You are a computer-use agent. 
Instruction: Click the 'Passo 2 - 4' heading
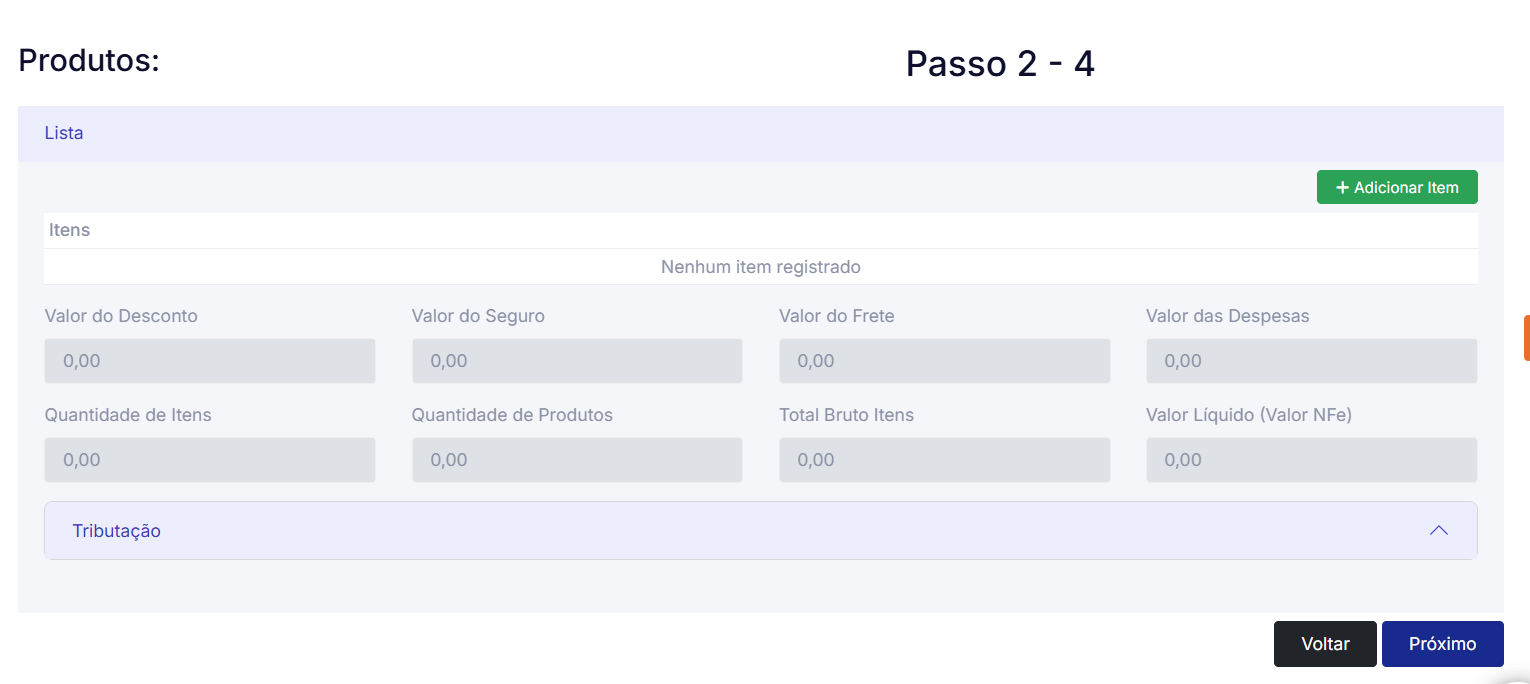pyautogui.click(x=1000, y=64)
